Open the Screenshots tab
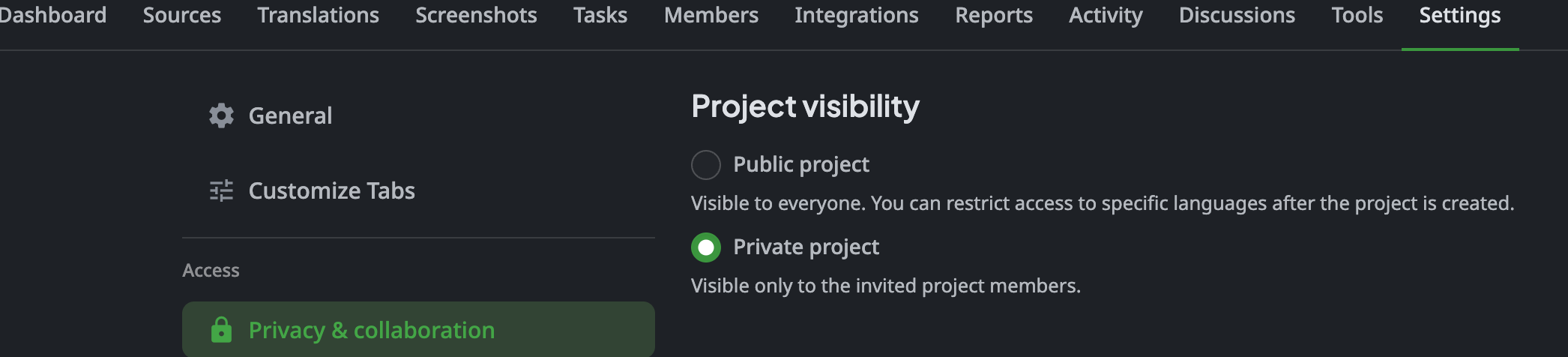The width and height of the screenshot is (1568, 357). click(x=476, y=15)
